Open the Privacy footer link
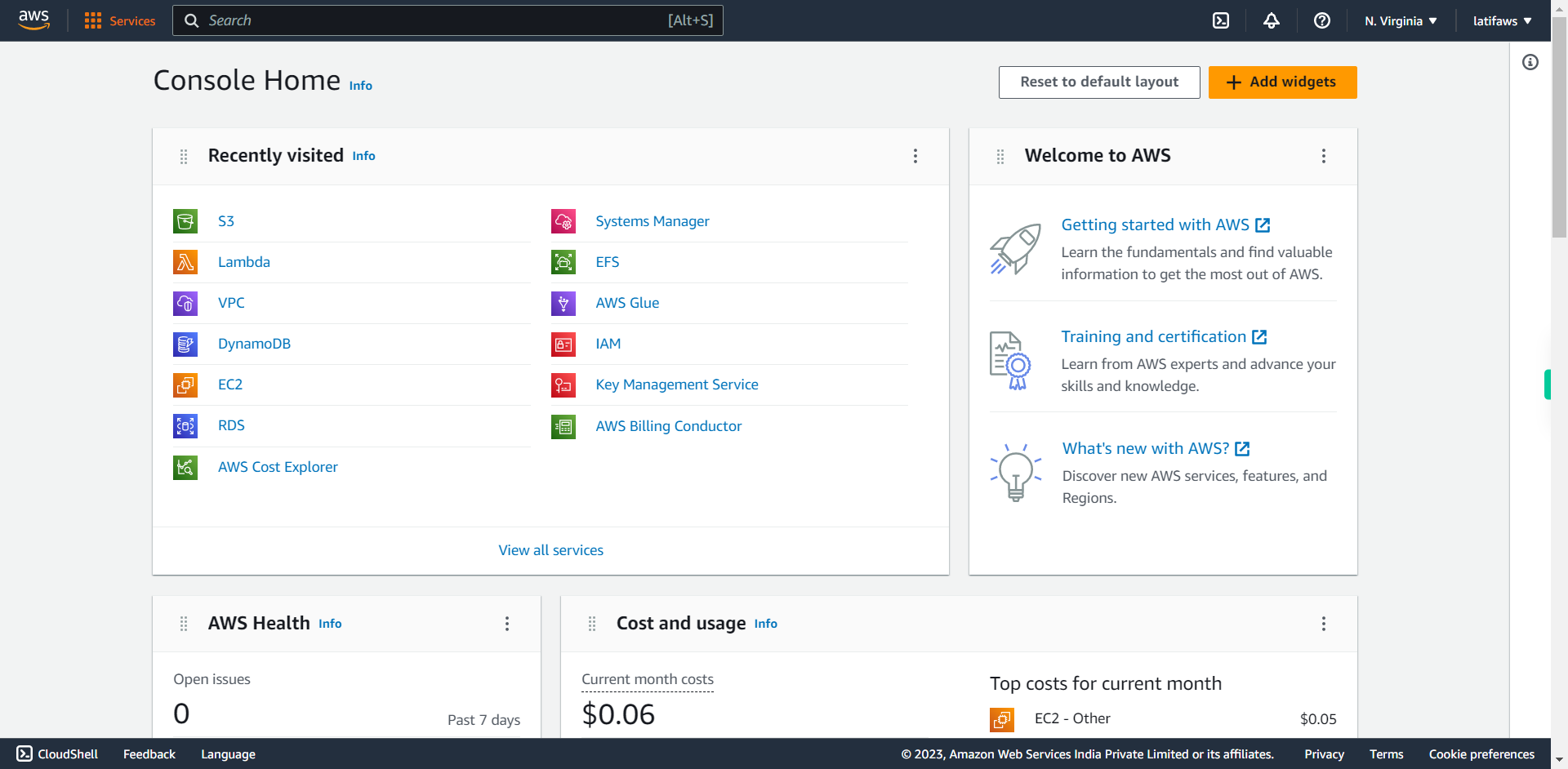 coord(1324,754)
